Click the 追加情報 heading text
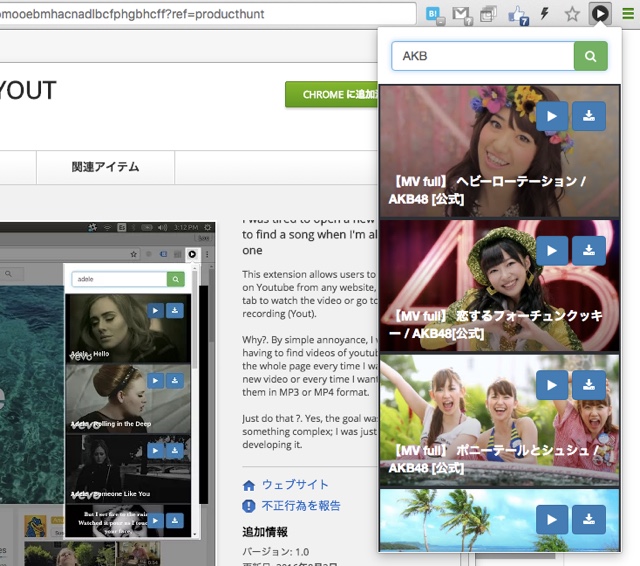 (x=265, y=532)
